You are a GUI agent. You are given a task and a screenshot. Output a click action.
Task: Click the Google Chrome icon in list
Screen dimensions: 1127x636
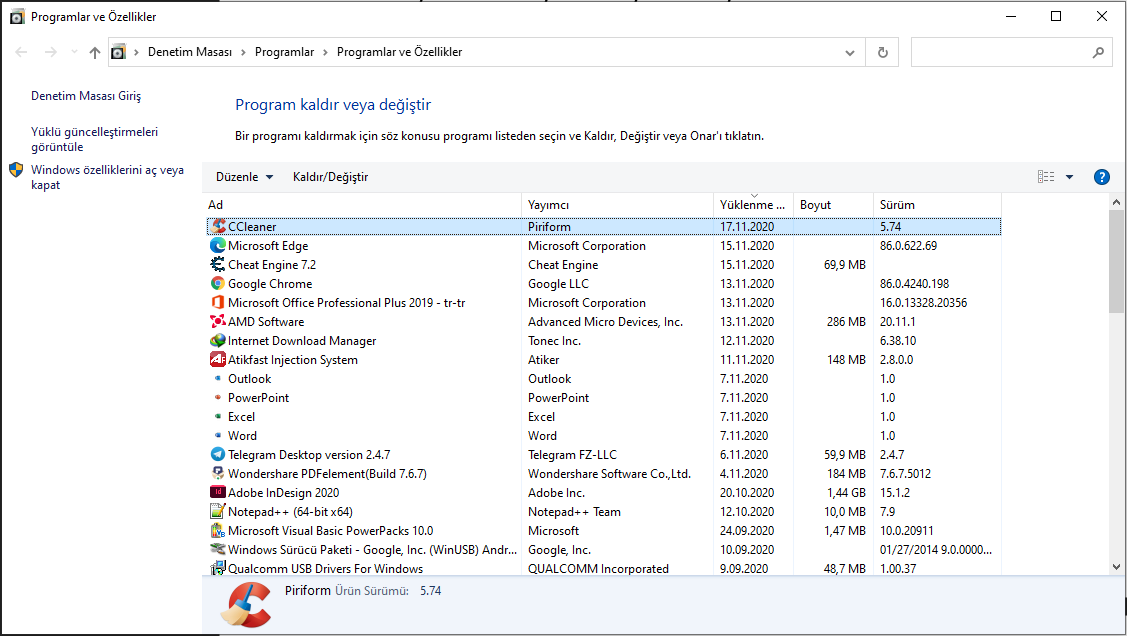(218, 284)
